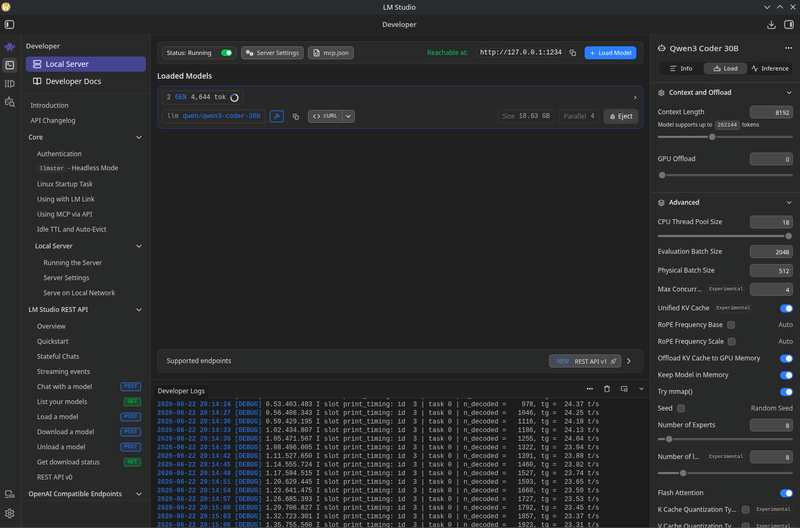
Task: Collapse the Core section in docs sidebar
Action: 139,137
